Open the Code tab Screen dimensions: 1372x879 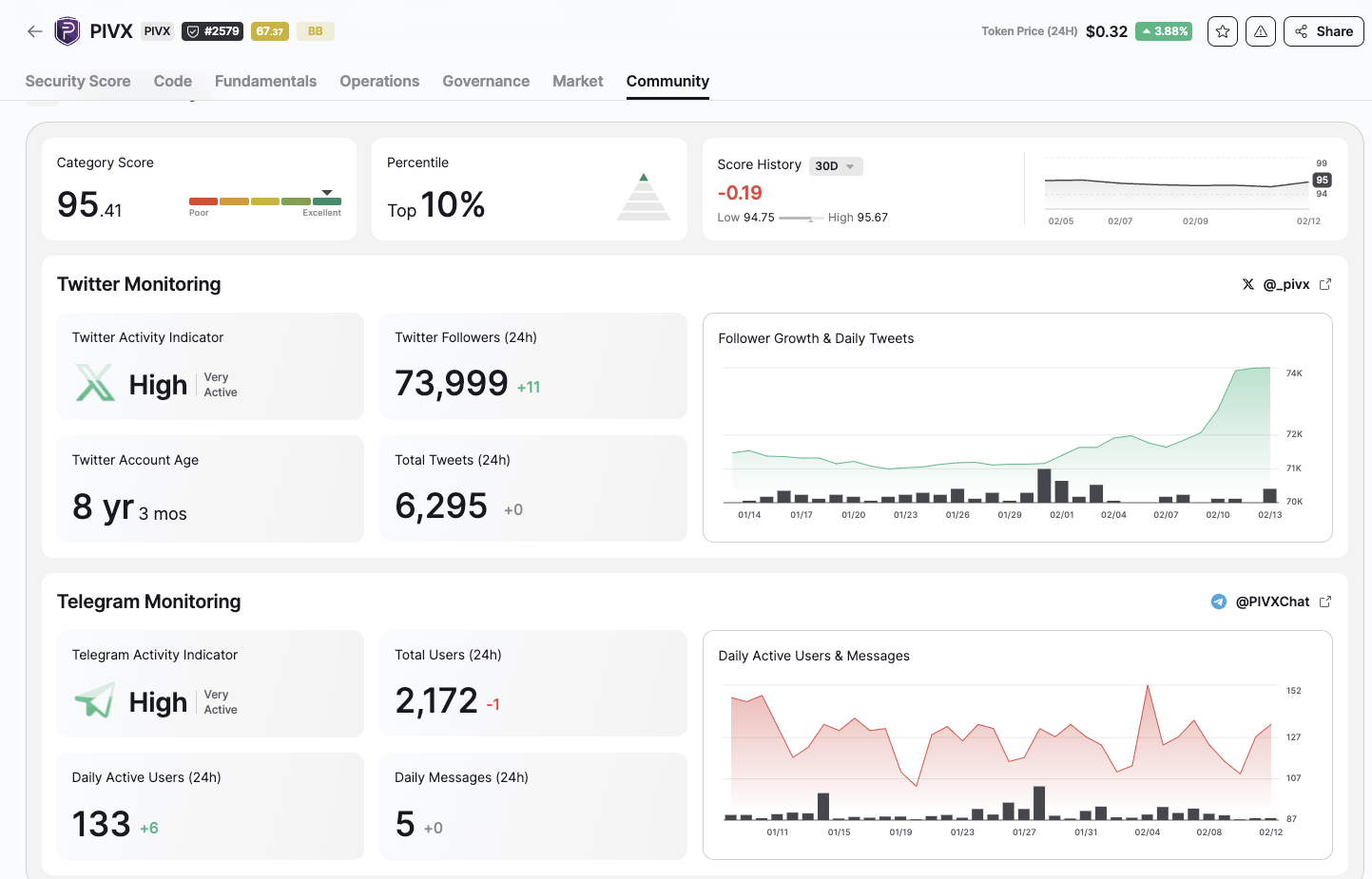(x=173, y=82)
